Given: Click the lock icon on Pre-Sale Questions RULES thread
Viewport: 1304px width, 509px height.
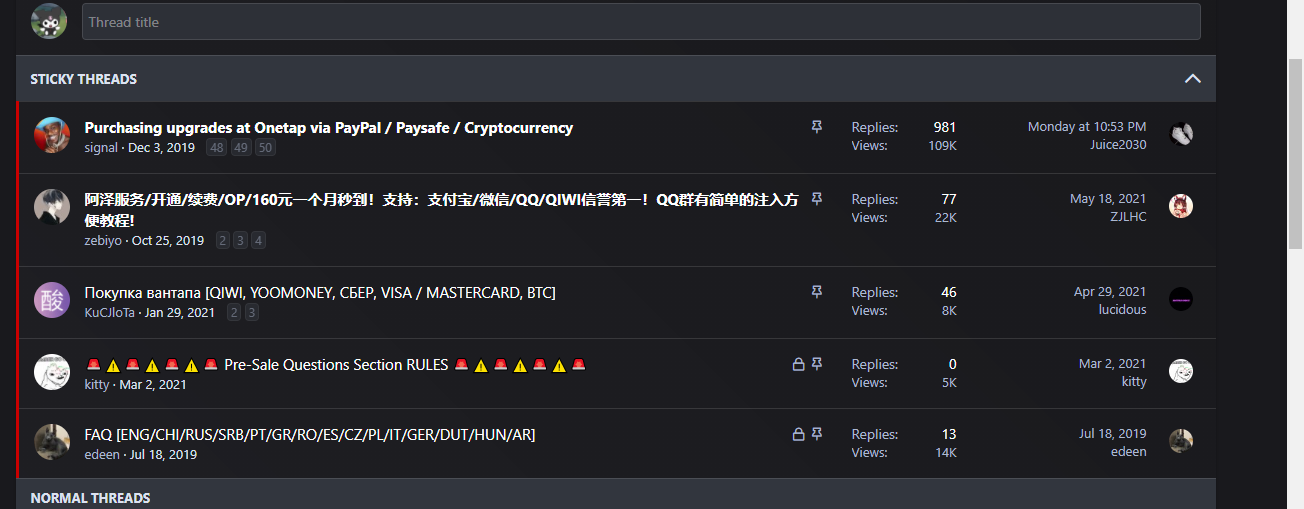Looking at the screenshot, I should pyautogui.click(x=798, y=365).
